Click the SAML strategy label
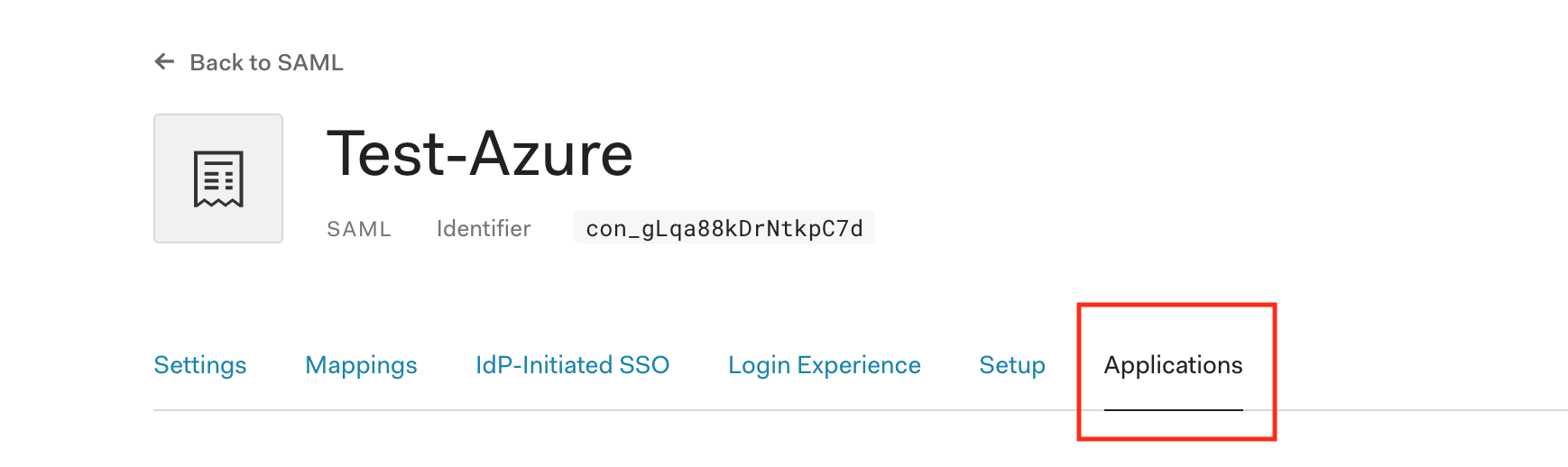 (x=359, y=229)
